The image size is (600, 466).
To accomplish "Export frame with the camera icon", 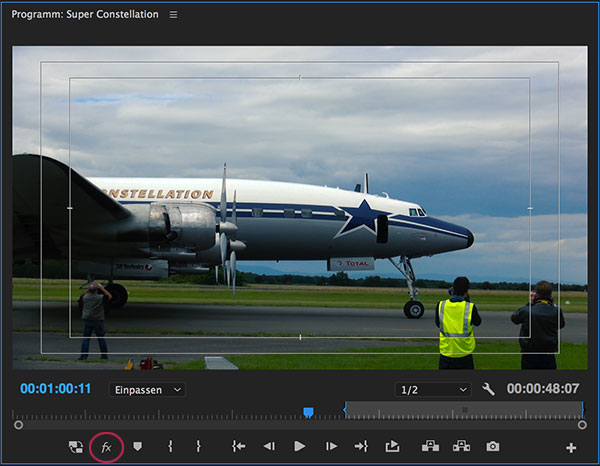I will 493,446.
